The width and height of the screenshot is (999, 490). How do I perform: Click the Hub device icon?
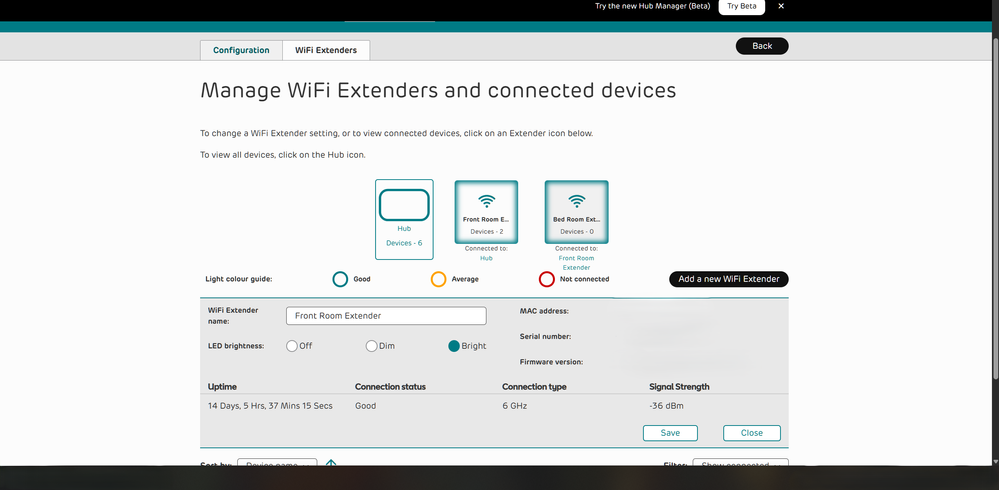tap(404, 219)
